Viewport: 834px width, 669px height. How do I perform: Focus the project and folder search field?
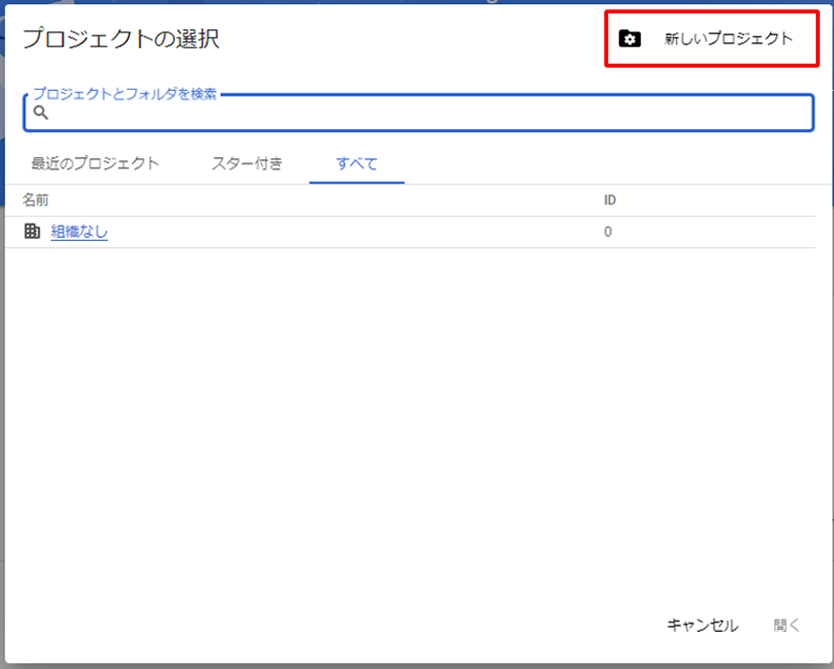[x=420, y=114]
